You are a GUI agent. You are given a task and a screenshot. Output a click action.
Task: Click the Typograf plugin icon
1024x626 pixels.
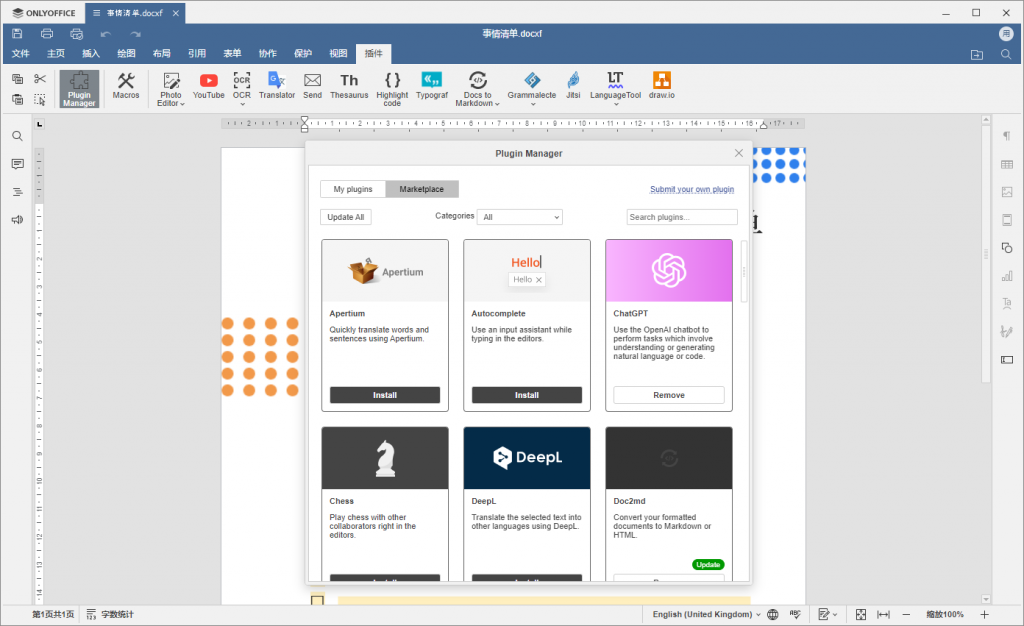pos(432,85)
